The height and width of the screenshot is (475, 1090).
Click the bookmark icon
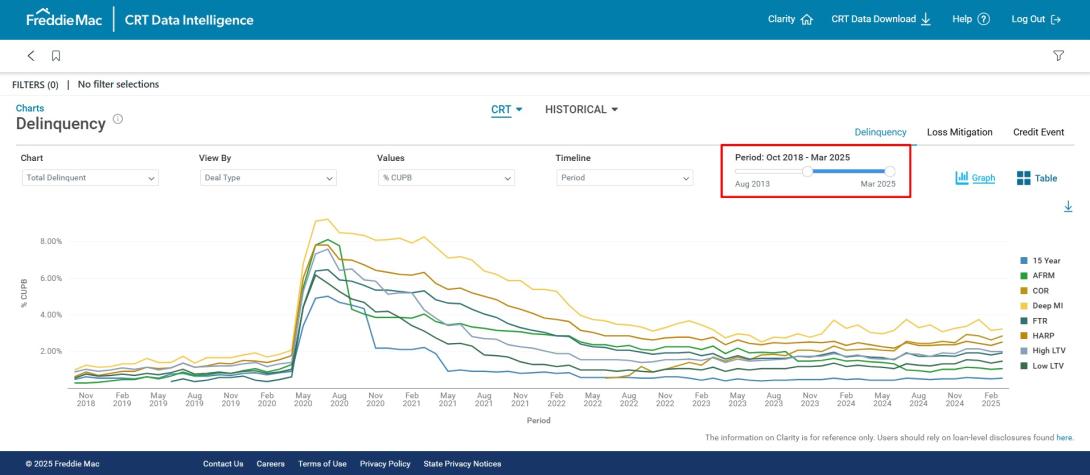56,56
